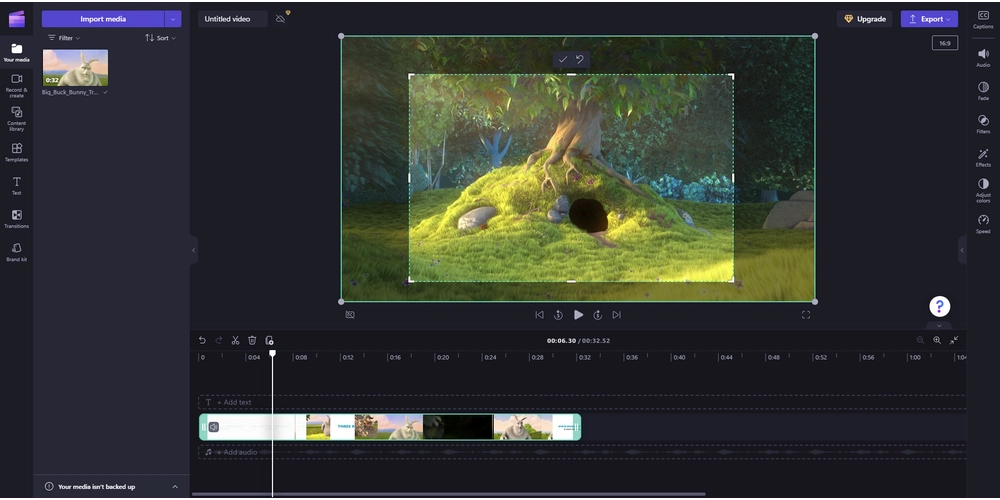
Task: Toggle captions with the preview caption icon
Action: 350,315
